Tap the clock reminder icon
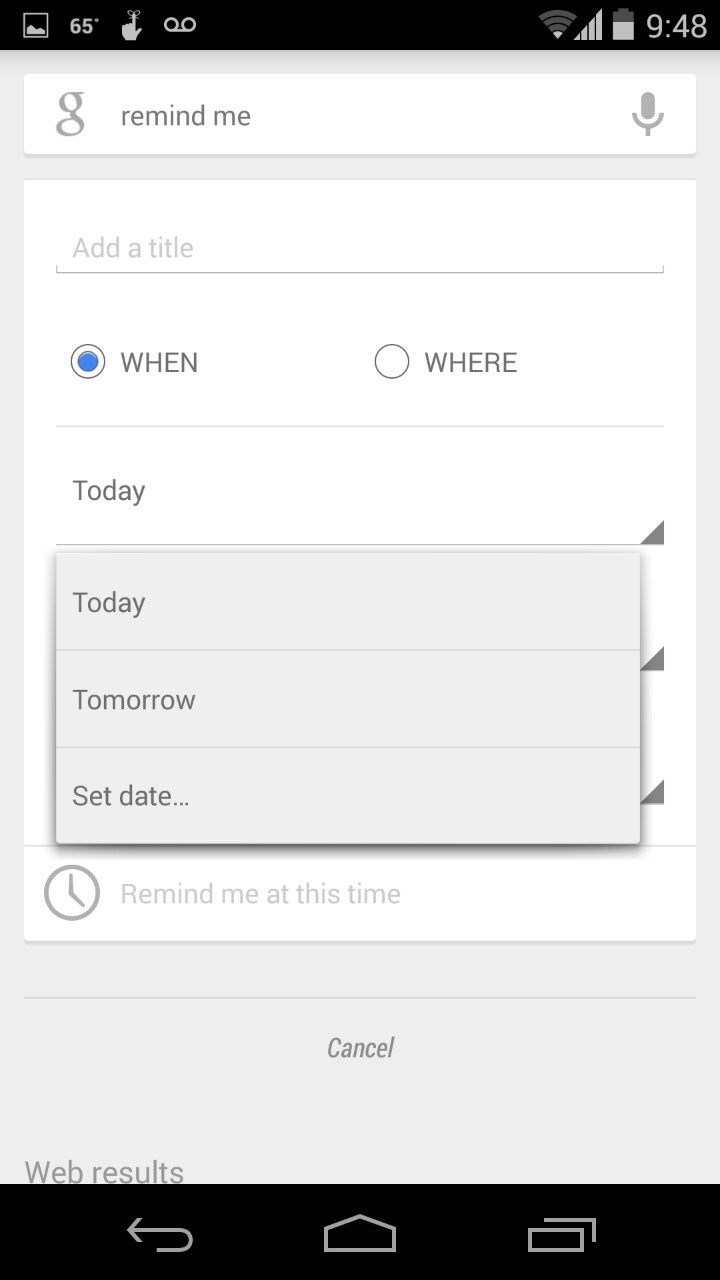This screenshot has width=720, height=1280. 72,893
